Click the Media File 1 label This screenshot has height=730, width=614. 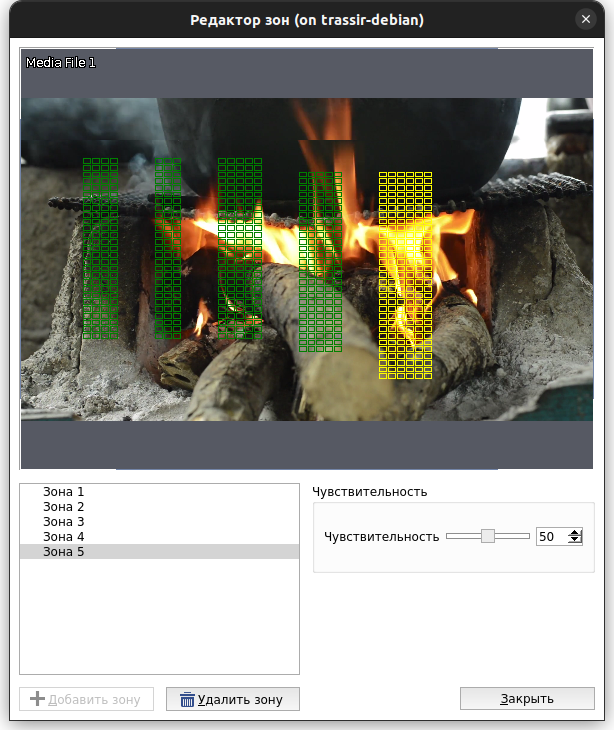(61, 62)
